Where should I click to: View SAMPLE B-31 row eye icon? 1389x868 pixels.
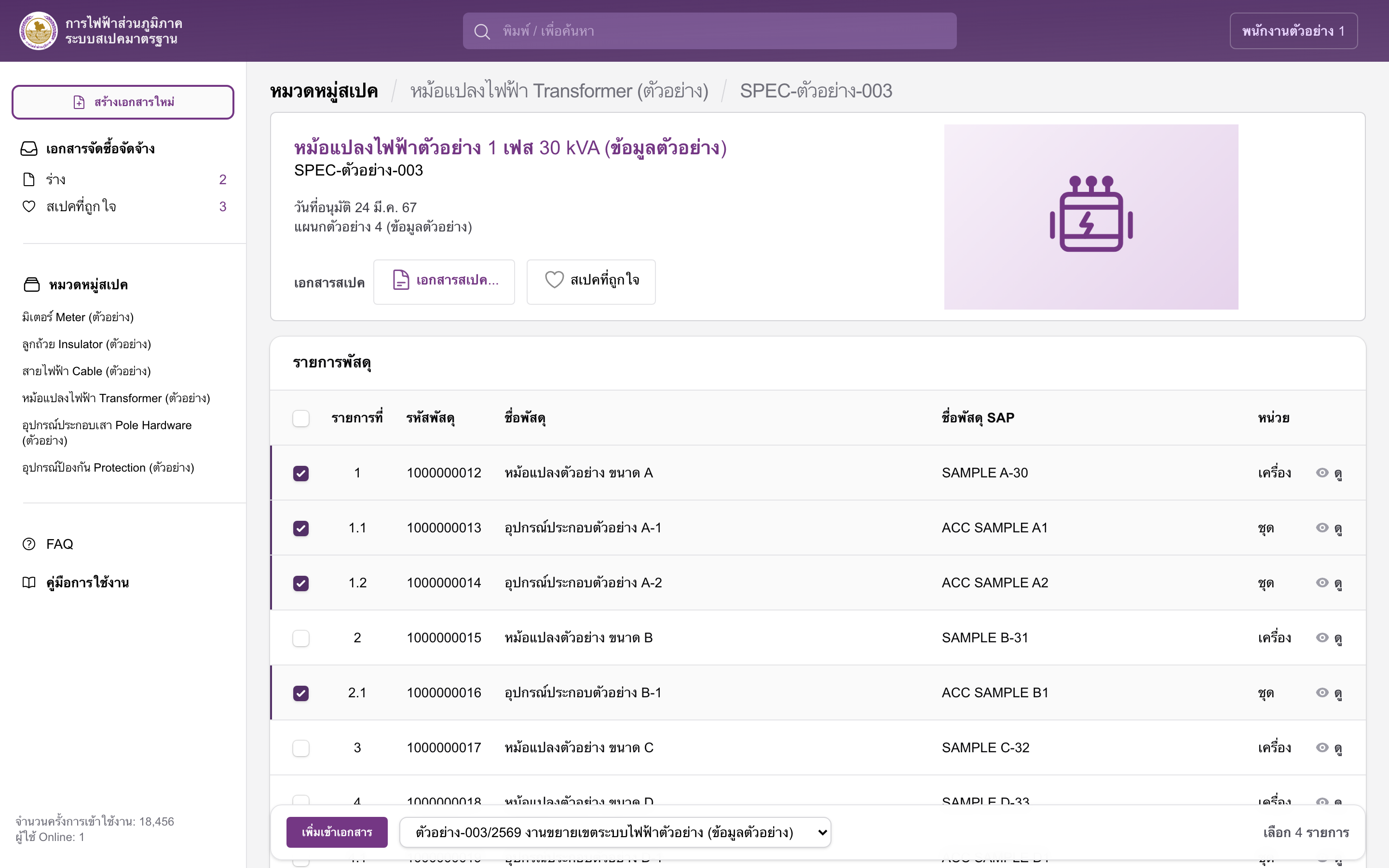pos(1322,638)
